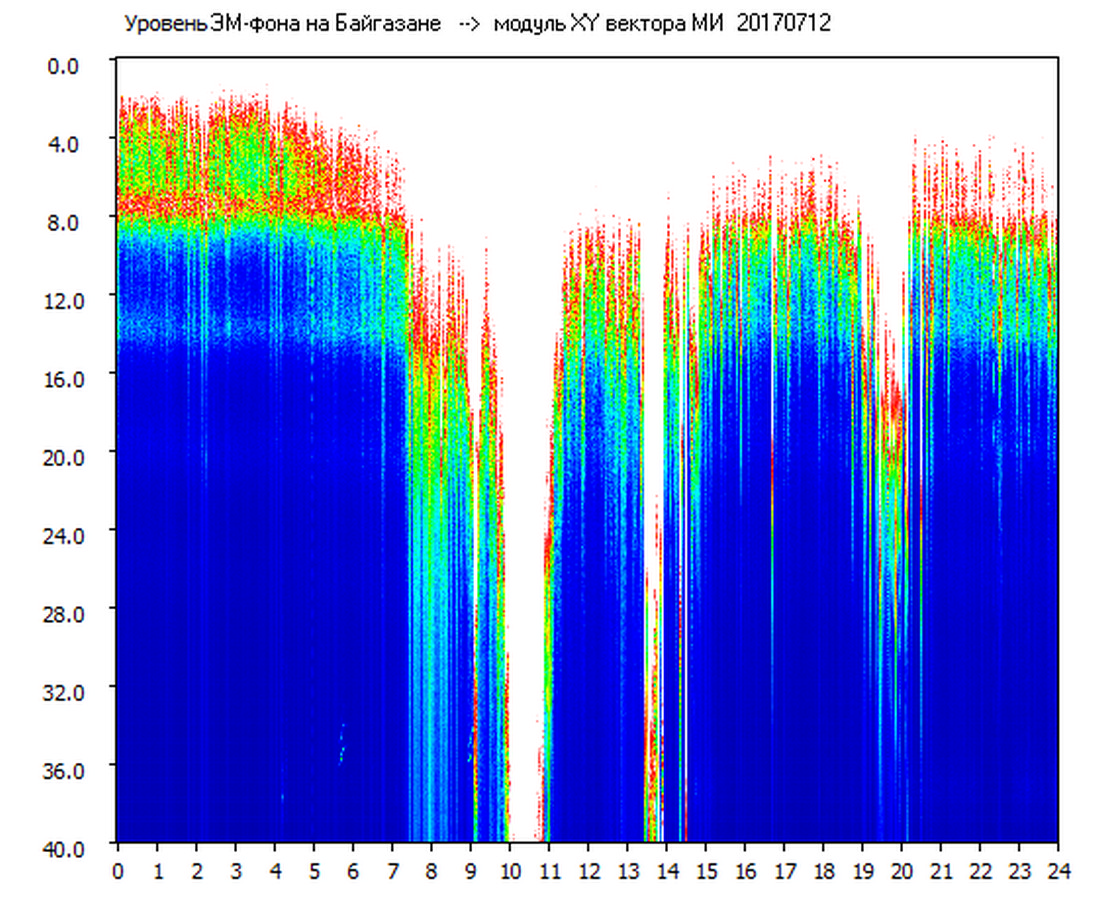Image resolution: width=1096 pixels, height=900 pixels.
Task: Click hour 20 label on the horizontal axis
Action: tap(901, 870)
